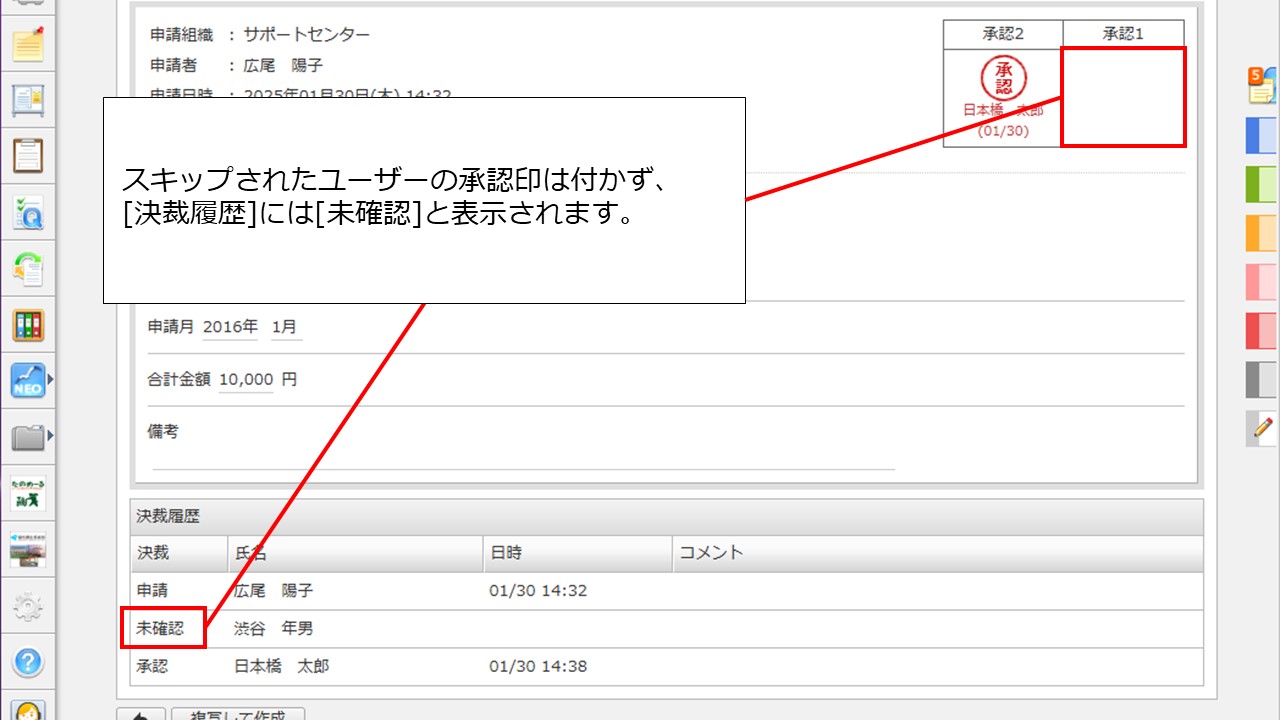Screen dimensions: 1280x720
Task: Click the applicant name 広尾 陽子 at top
Action: pos(283,65)
